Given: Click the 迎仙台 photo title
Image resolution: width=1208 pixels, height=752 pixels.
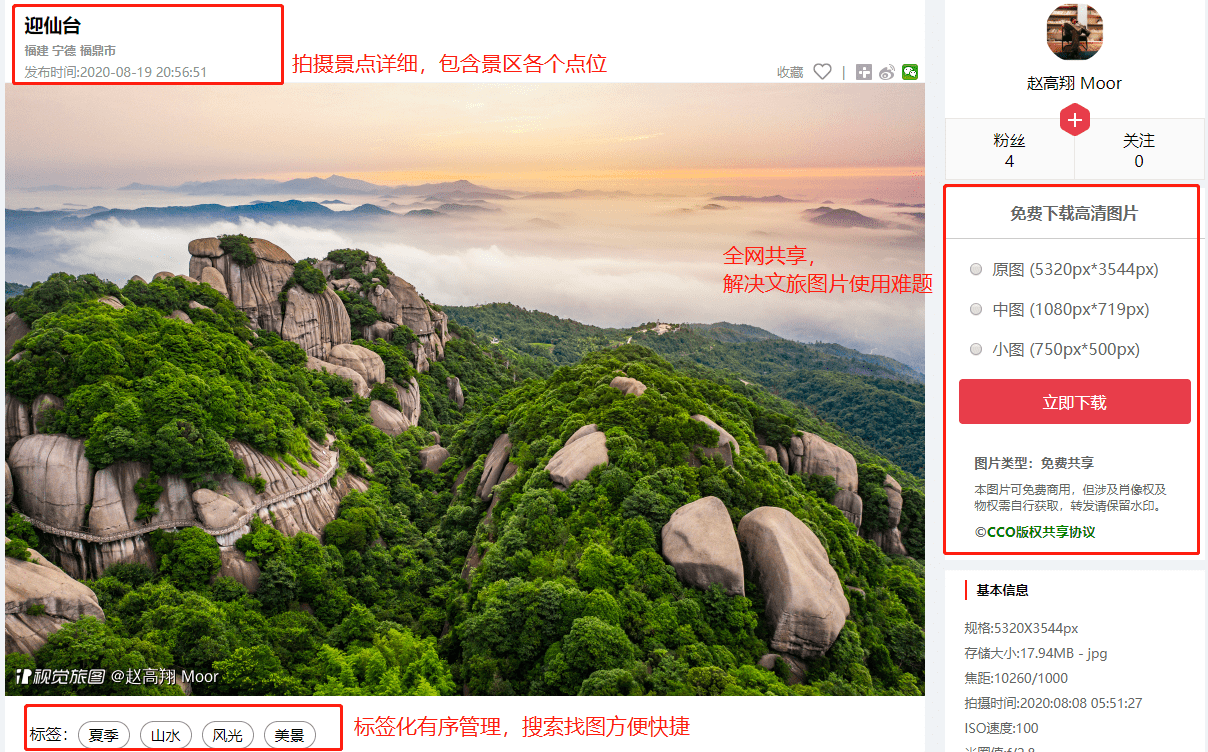Looking at the screenshot, I should click(x=53, y=26).
